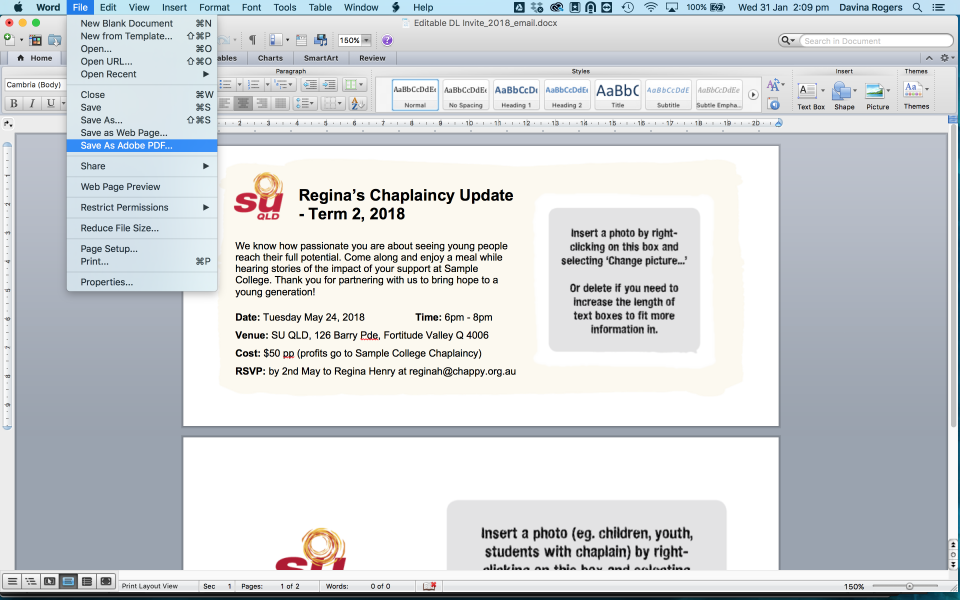This screenshot has height=600, width=960.
Task: Click the Change Styles icon
Action: [x=774, y=85]
